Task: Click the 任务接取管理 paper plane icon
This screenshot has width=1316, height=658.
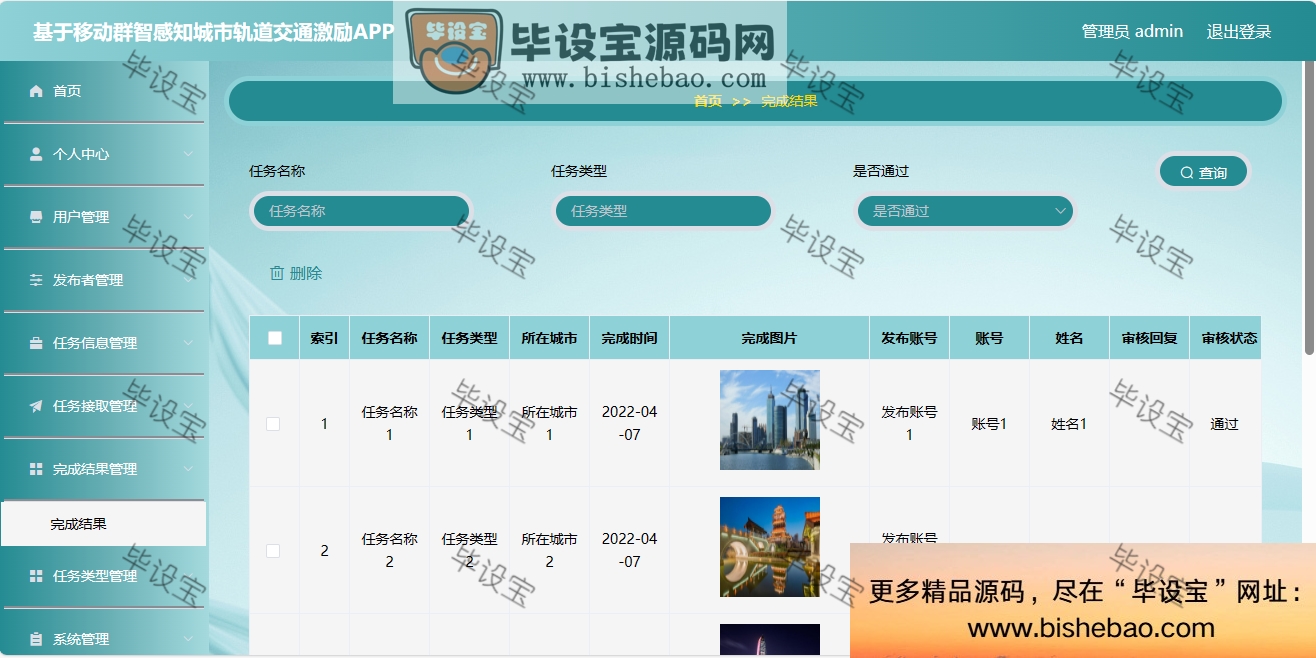Action: point(37,406)
